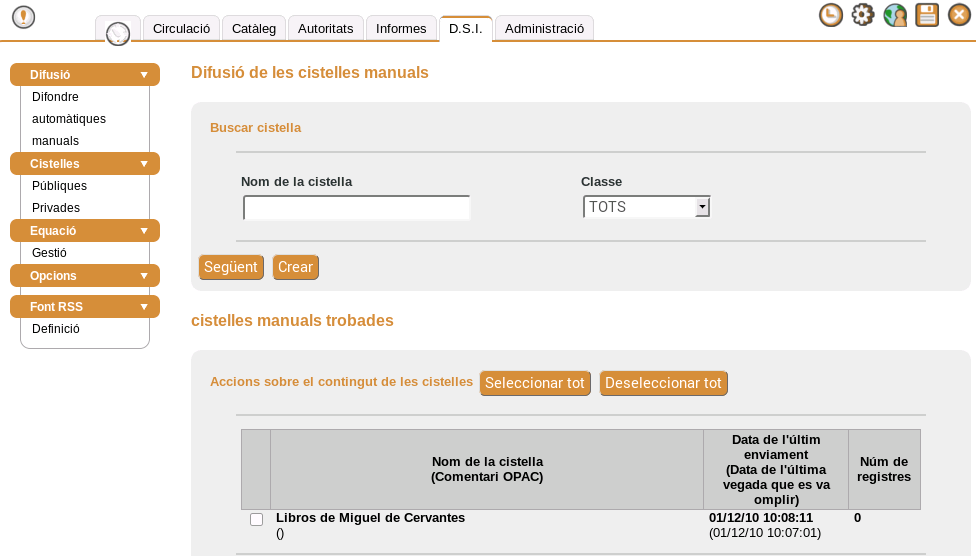Click the floppy disk save icon
The height and width of the screenshot is (556, 976).
(927, 15)
